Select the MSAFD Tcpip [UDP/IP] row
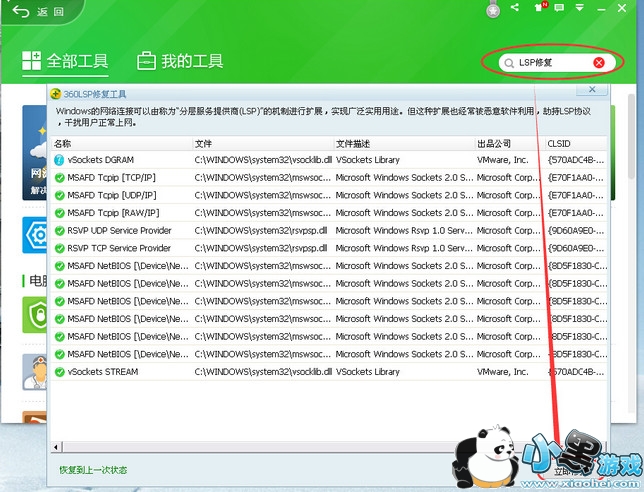 329,195
